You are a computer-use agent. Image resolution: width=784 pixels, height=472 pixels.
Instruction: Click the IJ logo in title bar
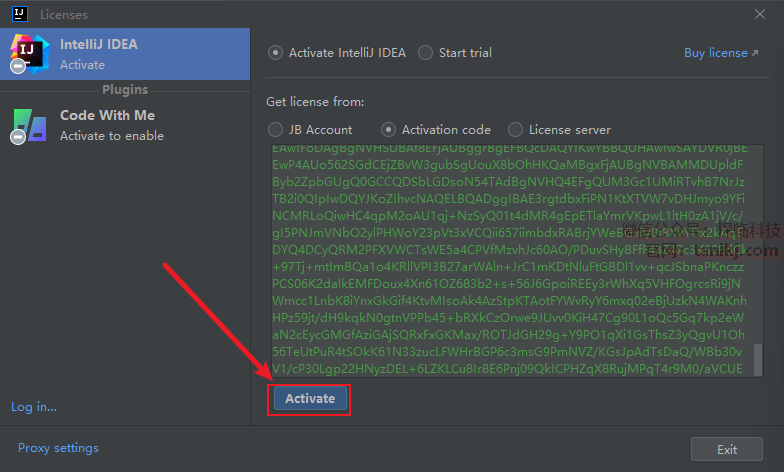19,14
